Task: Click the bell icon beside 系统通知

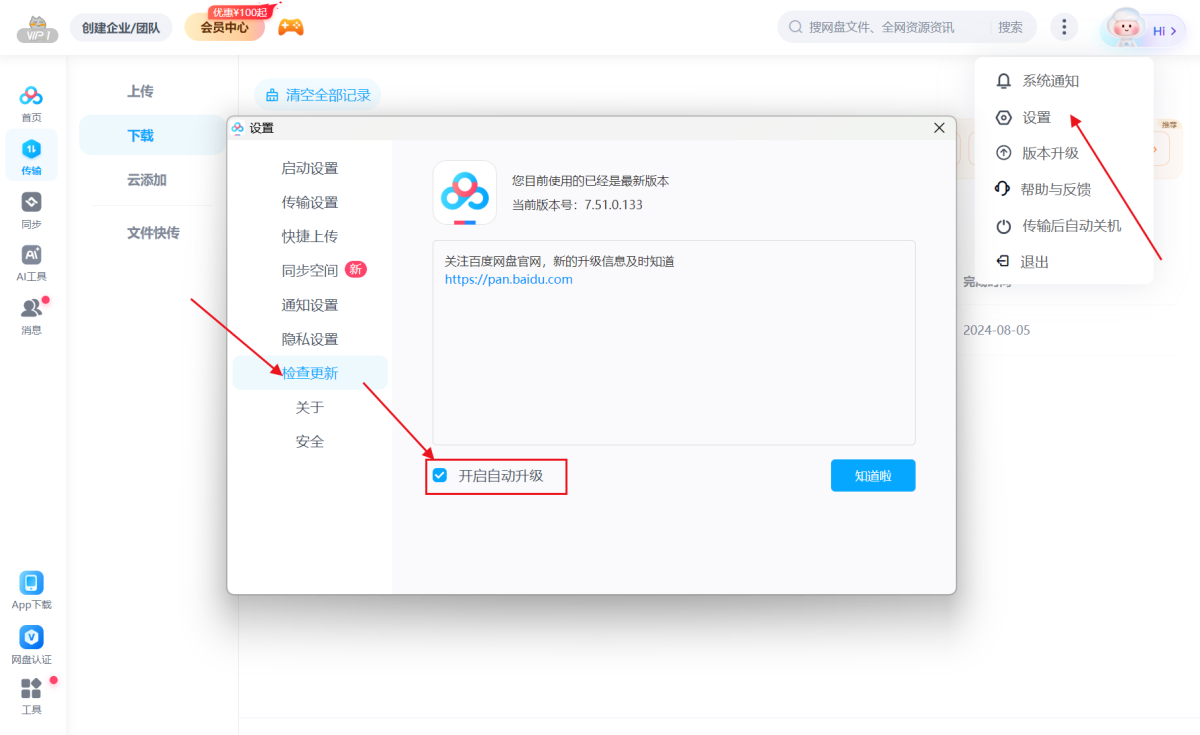Action: (1004, 81)
